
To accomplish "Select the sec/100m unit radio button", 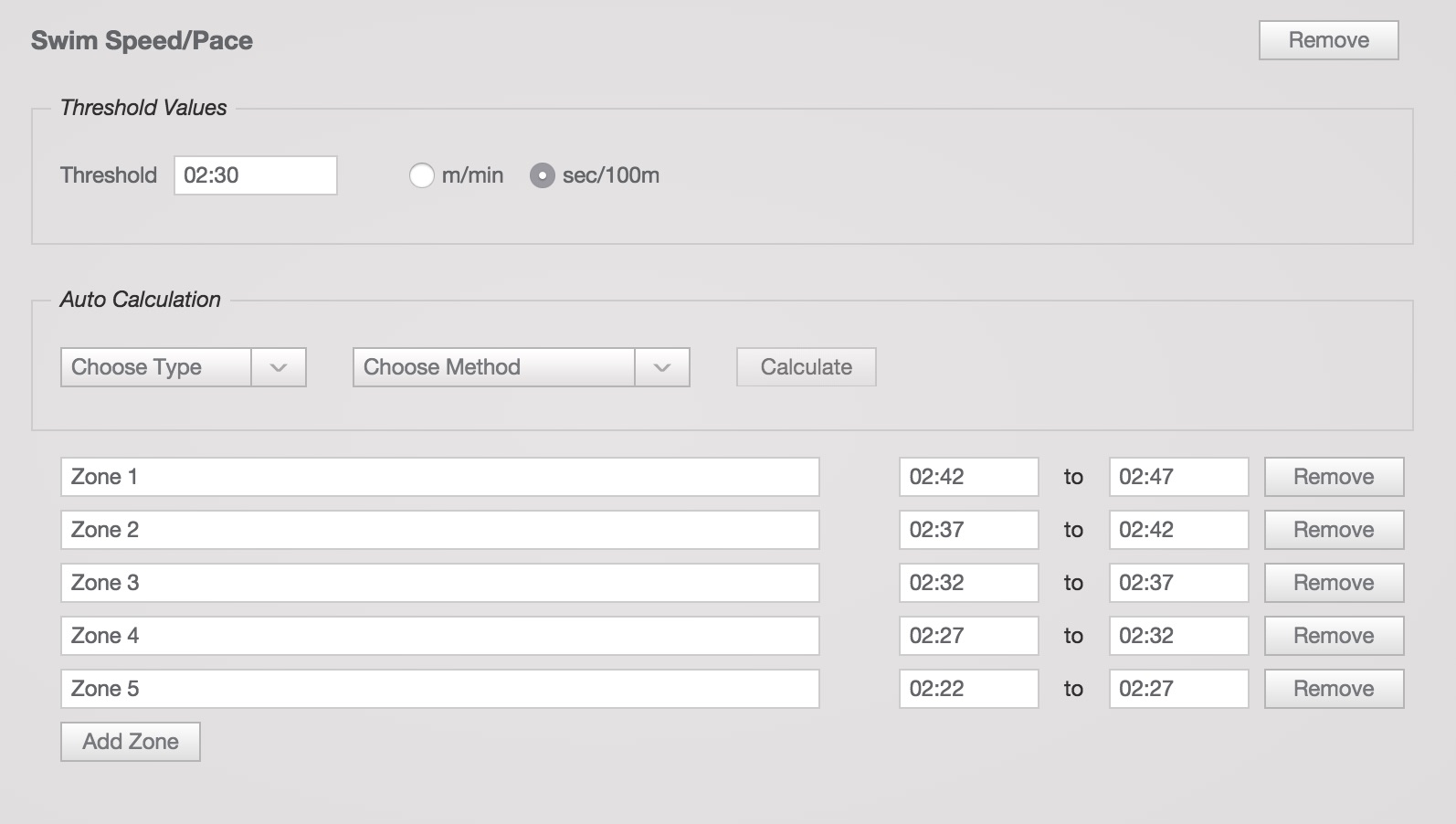I will pyautogui.click(x=542, y=175).
